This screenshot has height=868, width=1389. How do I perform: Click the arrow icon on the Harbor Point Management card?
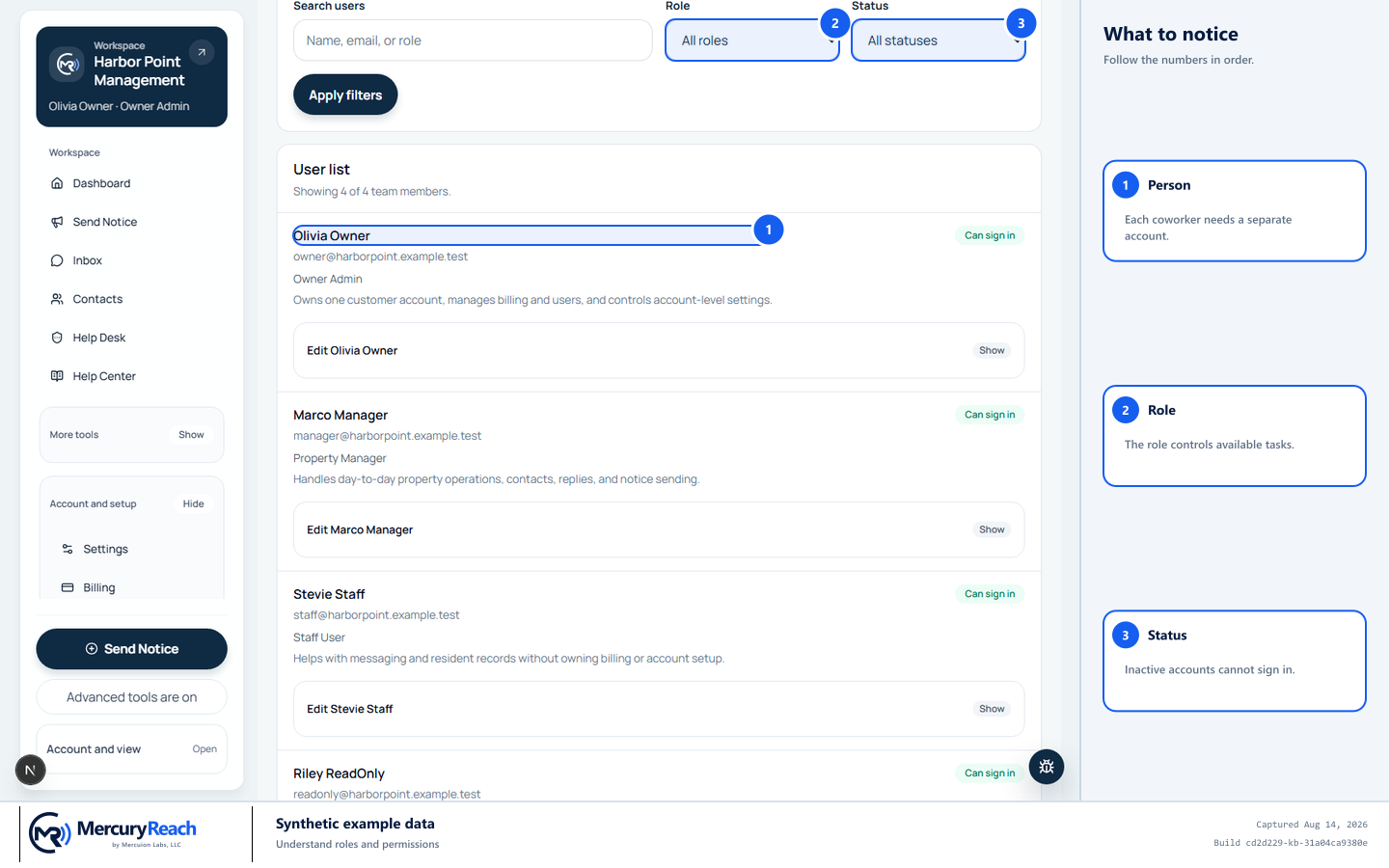[202, 52]
